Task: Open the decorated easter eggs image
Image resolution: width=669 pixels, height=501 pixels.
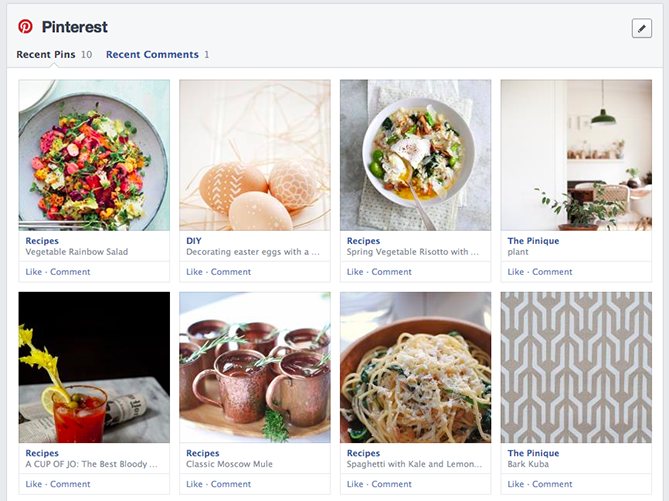Action: 255,155
